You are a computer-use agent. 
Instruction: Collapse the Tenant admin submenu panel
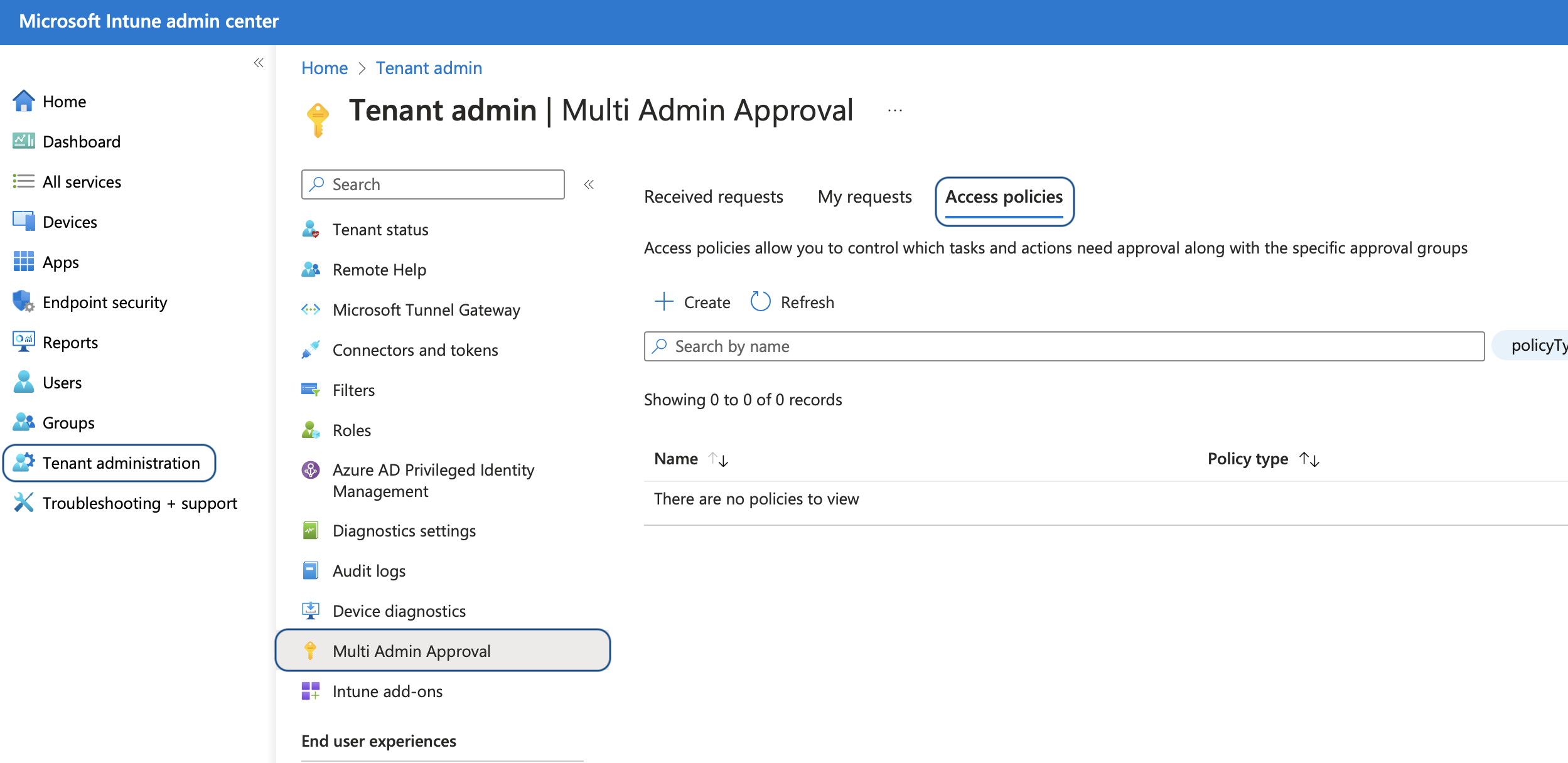(x=589, y=184)
